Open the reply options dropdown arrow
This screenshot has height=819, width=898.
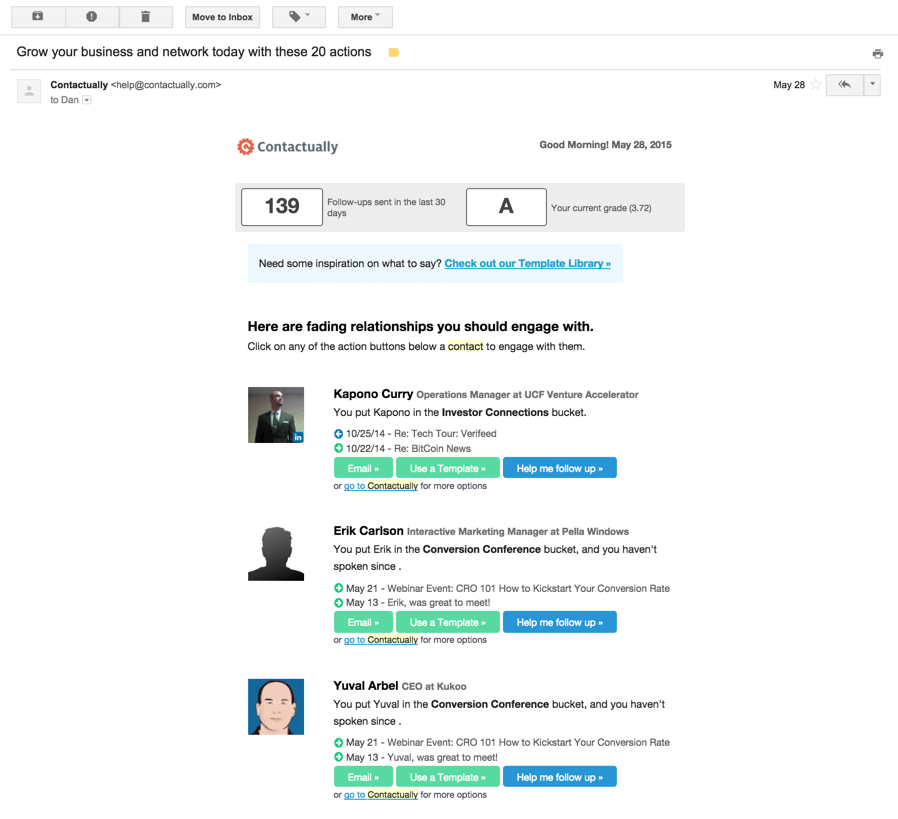(x=872, y=85)
